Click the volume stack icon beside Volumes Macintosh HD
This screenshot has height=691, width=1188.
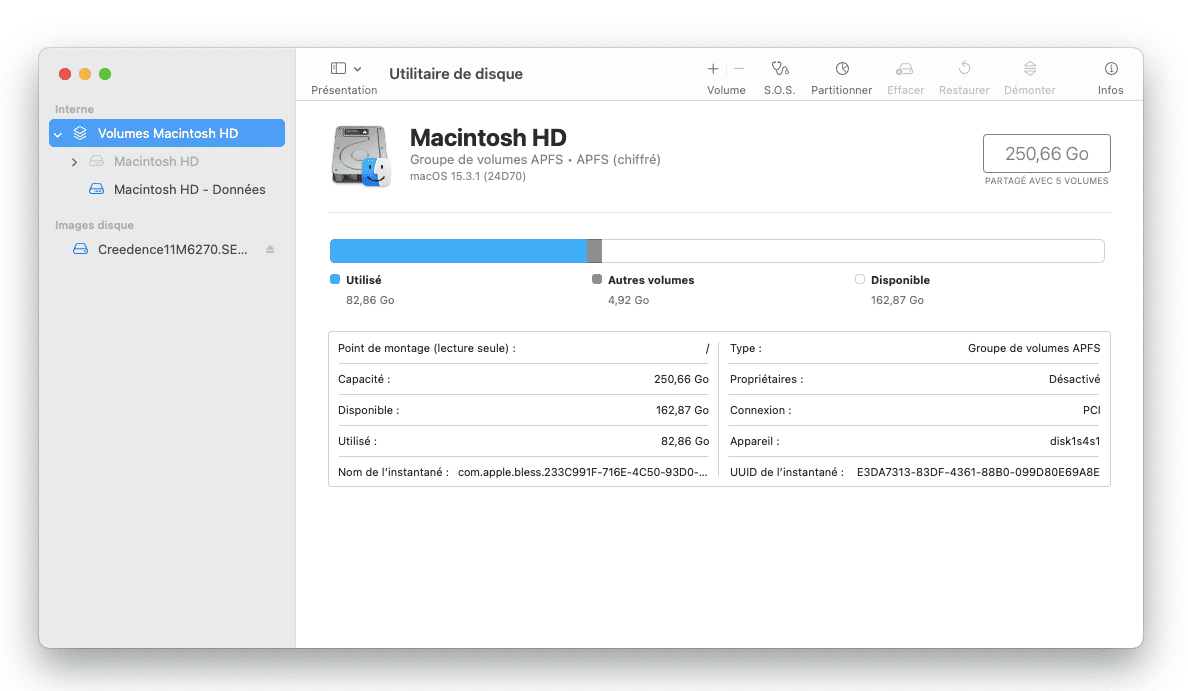[80, 133]
